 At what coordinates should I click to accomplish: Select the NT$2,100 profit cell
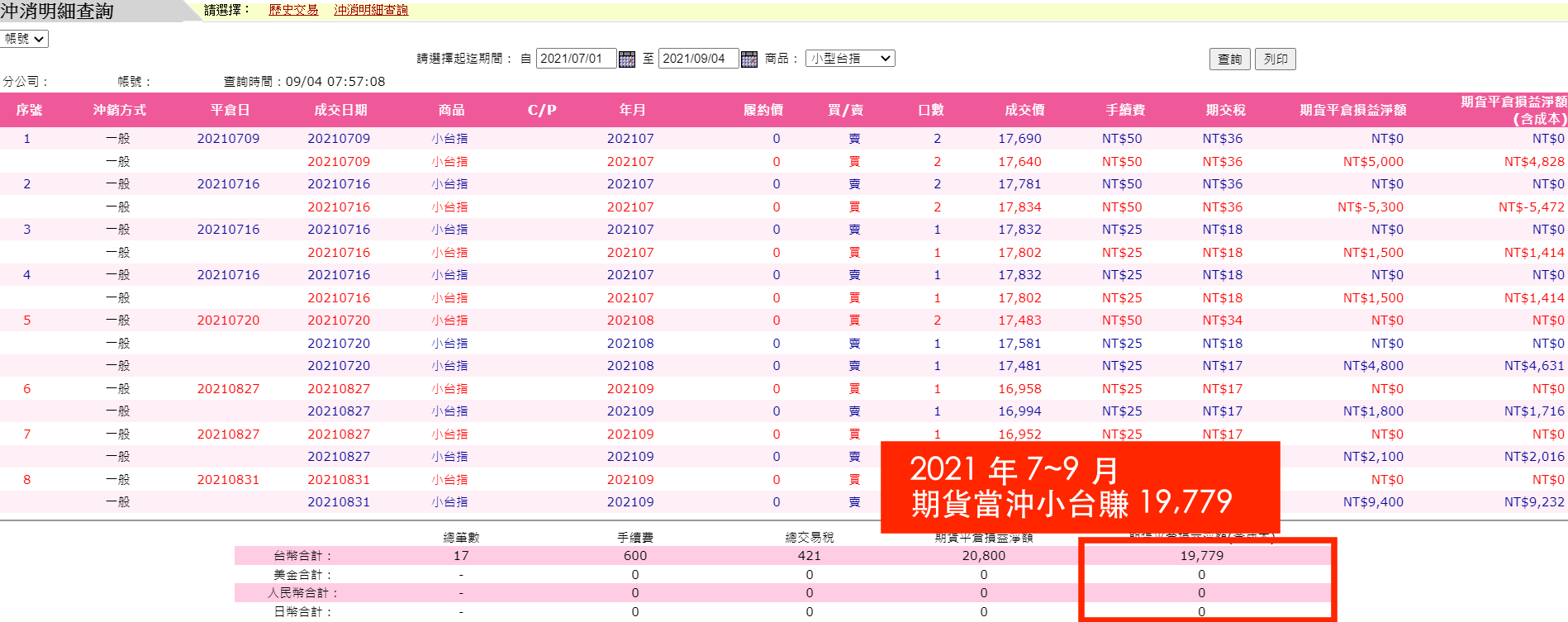(x=1373, y=457)
